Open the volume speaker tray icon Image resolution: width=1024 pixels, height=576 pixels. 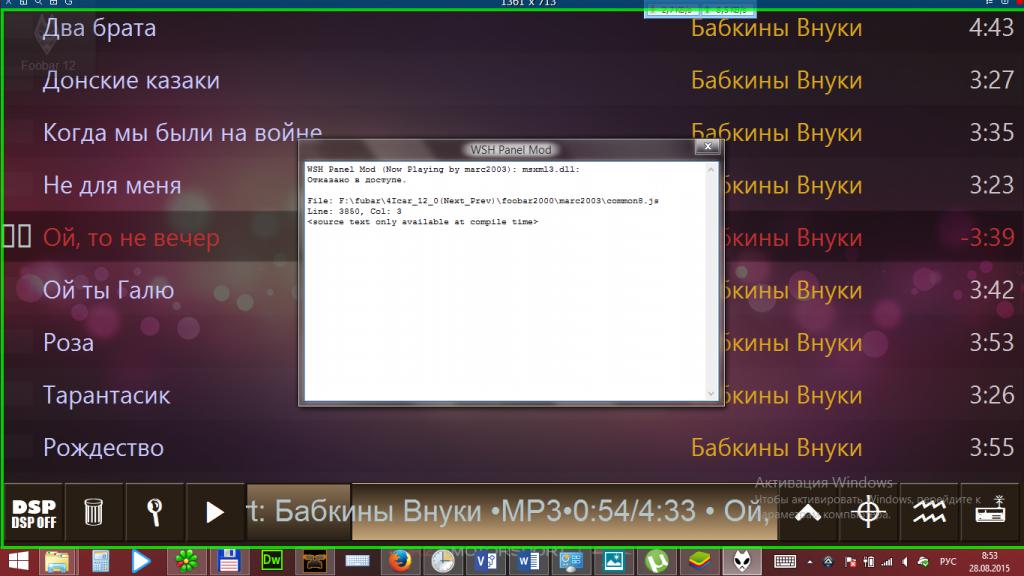(905, 562)
